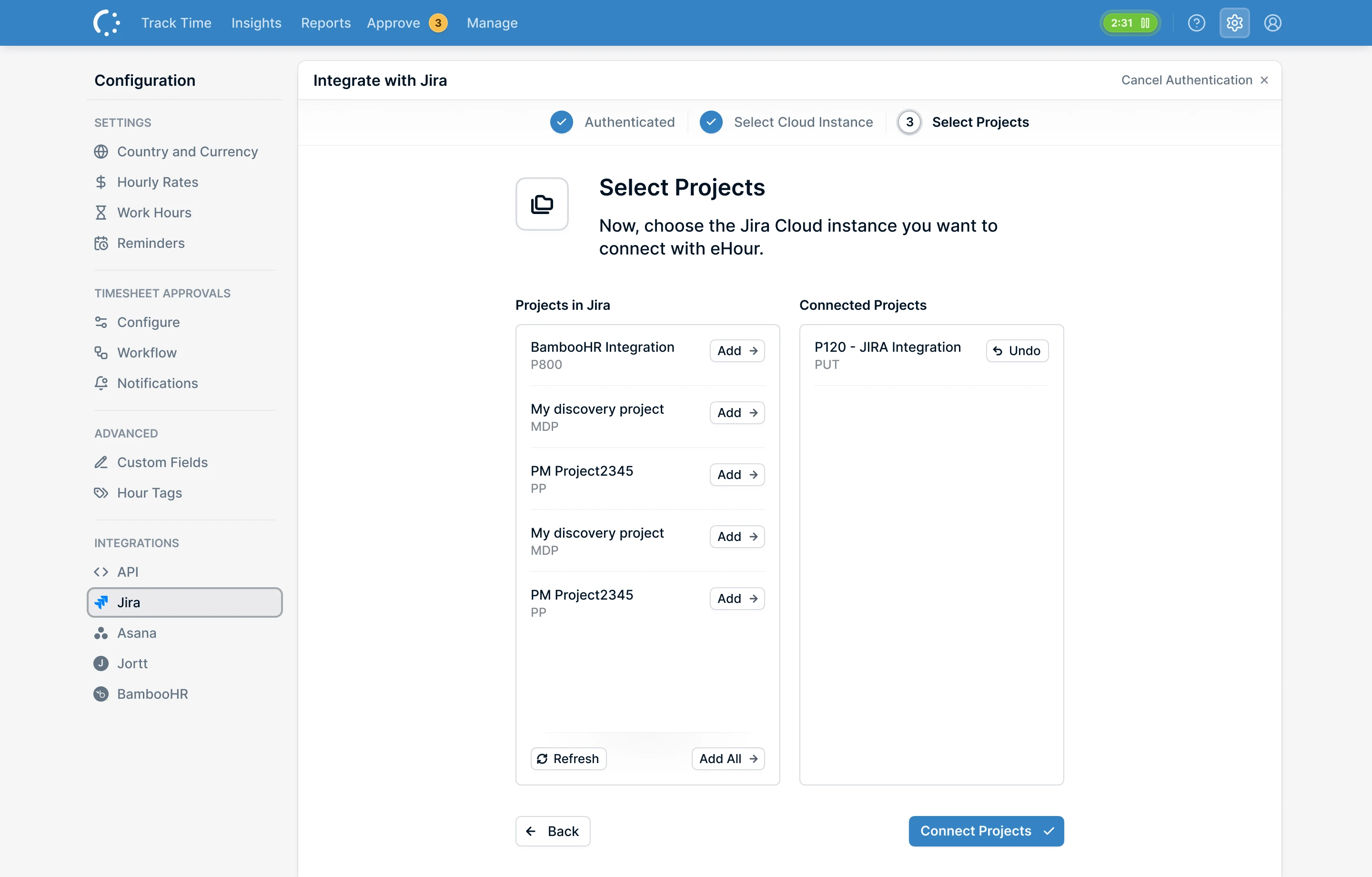Viewport: 1372px width, 877px height.
Task: Open the Approve menu
Action: pos(393,23)
